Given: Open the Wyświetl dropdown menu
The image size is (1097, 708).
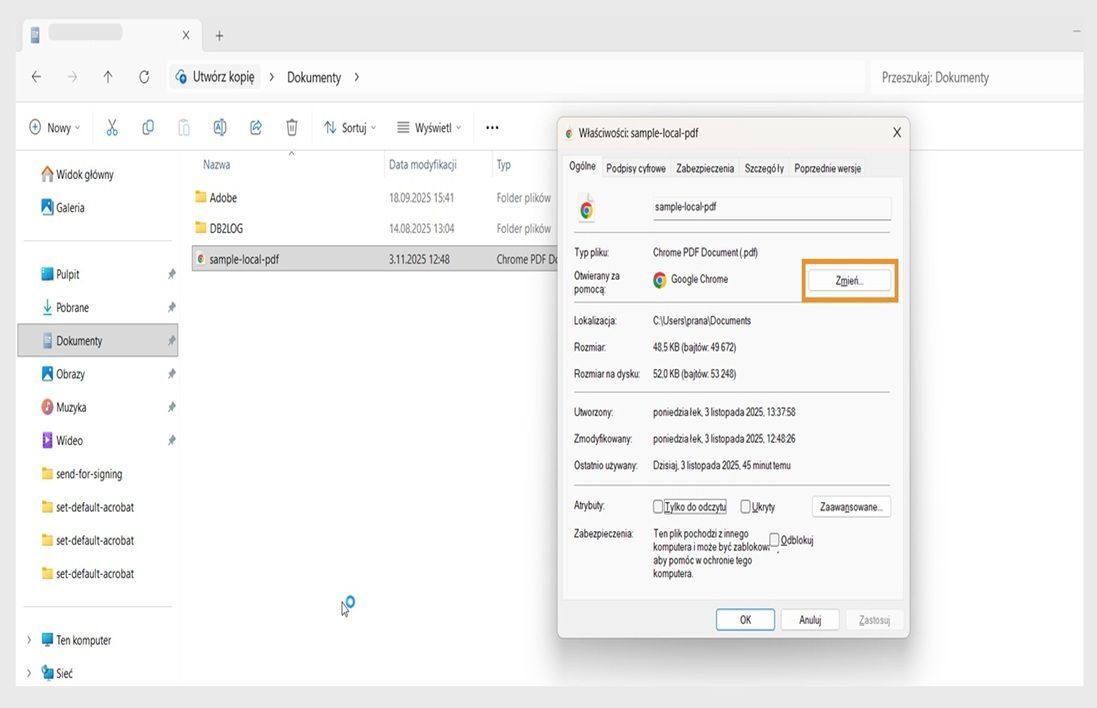Looking at the screenshot, I should tap(429, 127).
